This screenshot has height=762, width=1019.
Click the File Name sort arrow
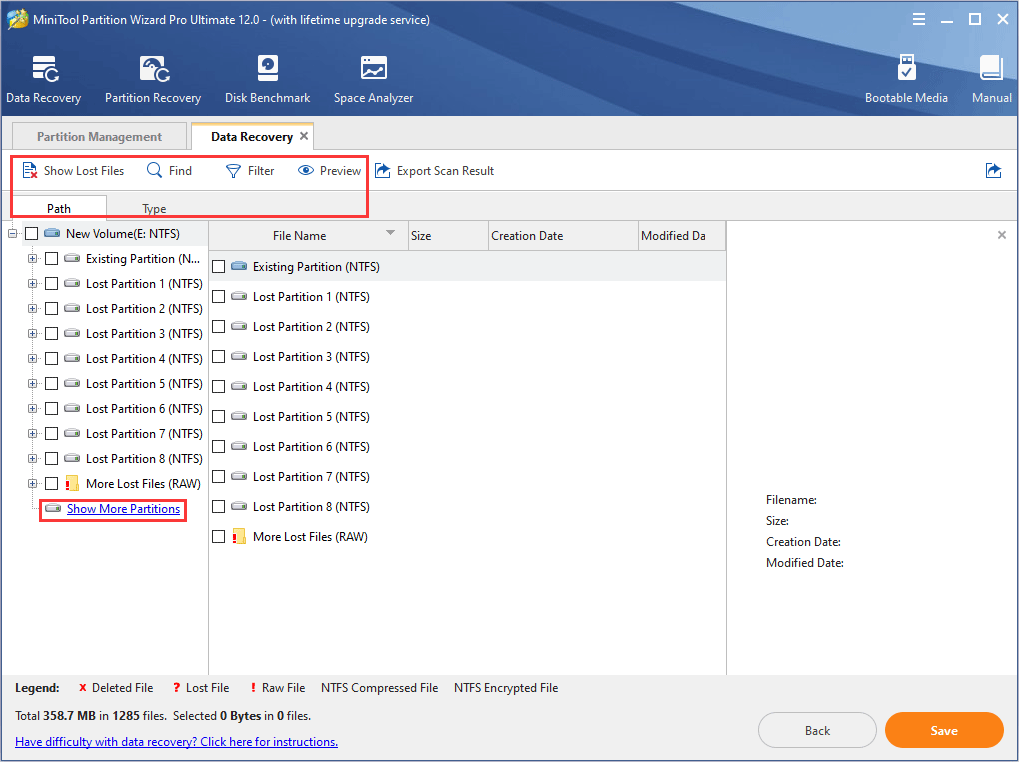coord(390,233)
